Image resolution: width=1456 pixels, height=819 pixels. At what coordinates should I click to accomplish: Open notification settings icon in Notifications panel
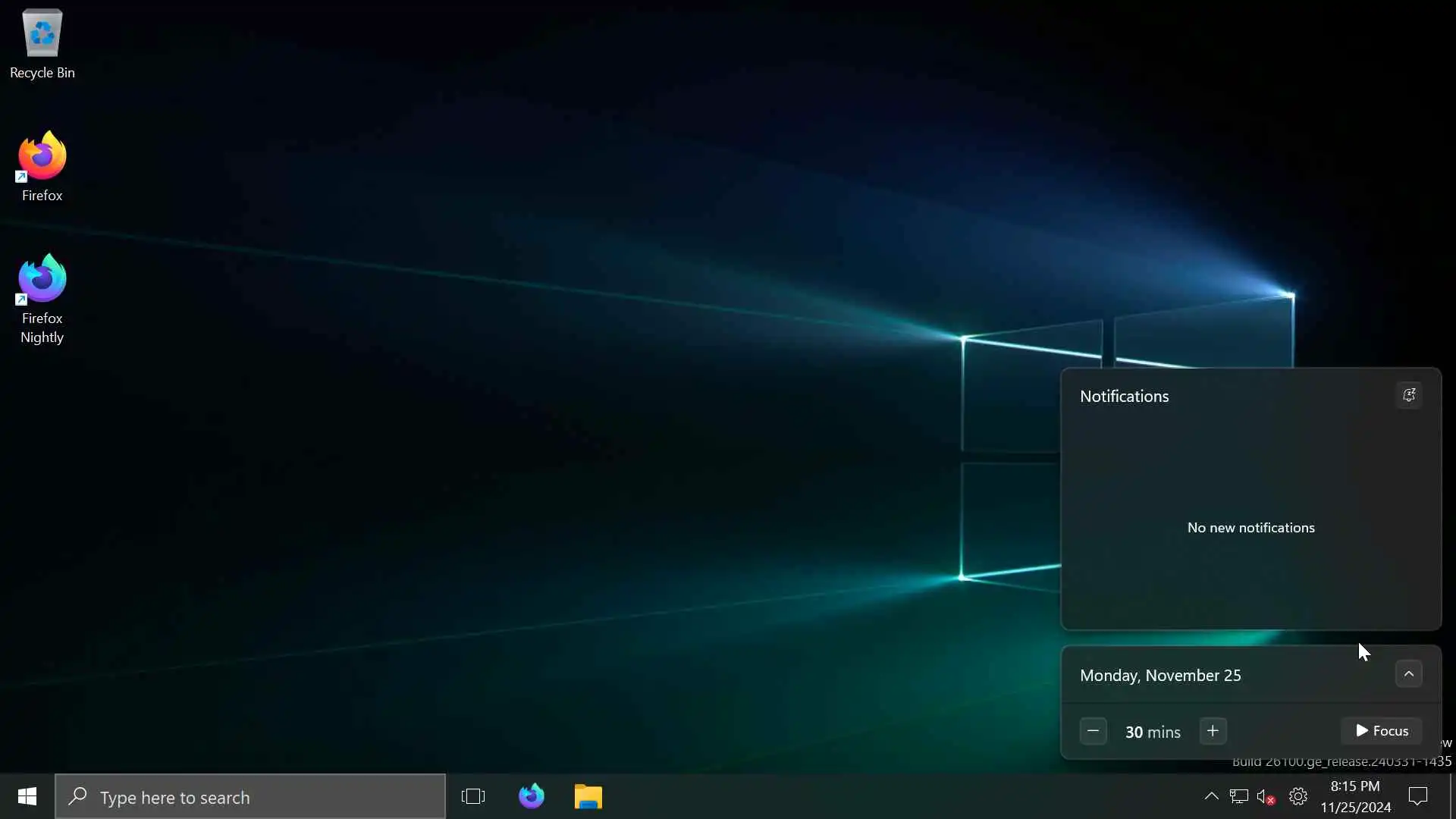click(1409, 395)
